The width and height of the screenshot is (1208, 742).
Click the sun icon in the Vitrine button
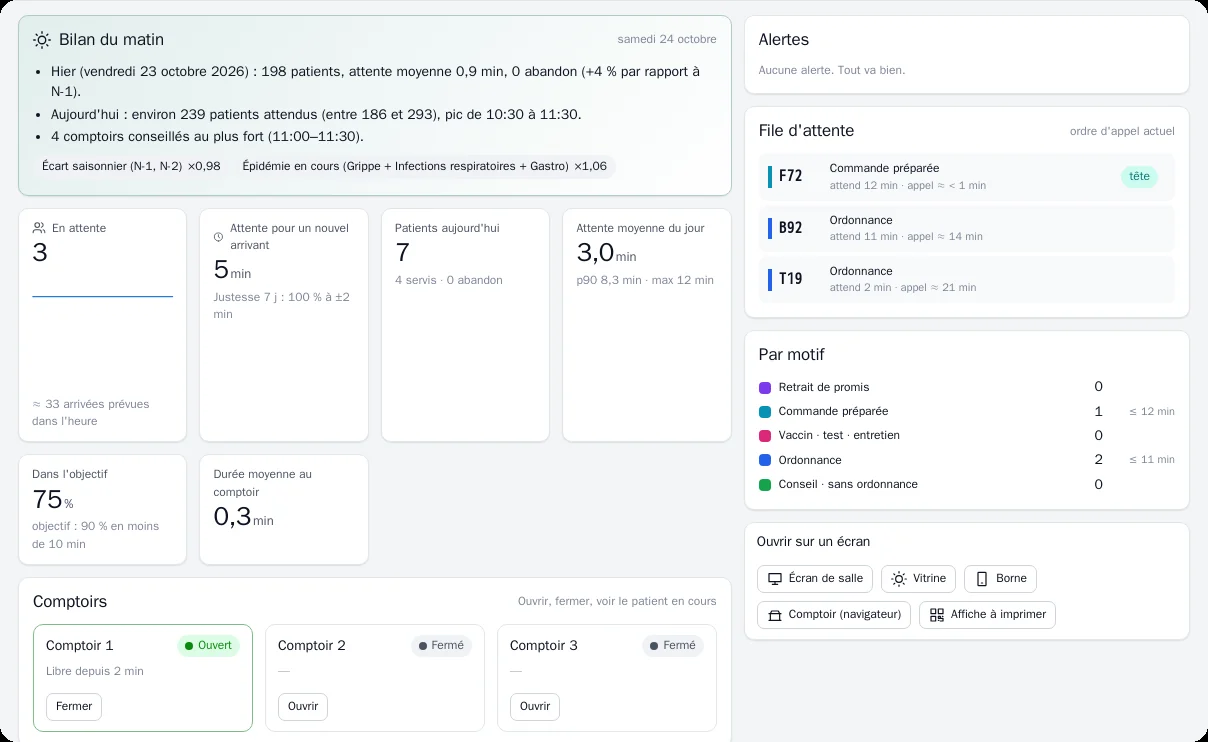point(899,579)
